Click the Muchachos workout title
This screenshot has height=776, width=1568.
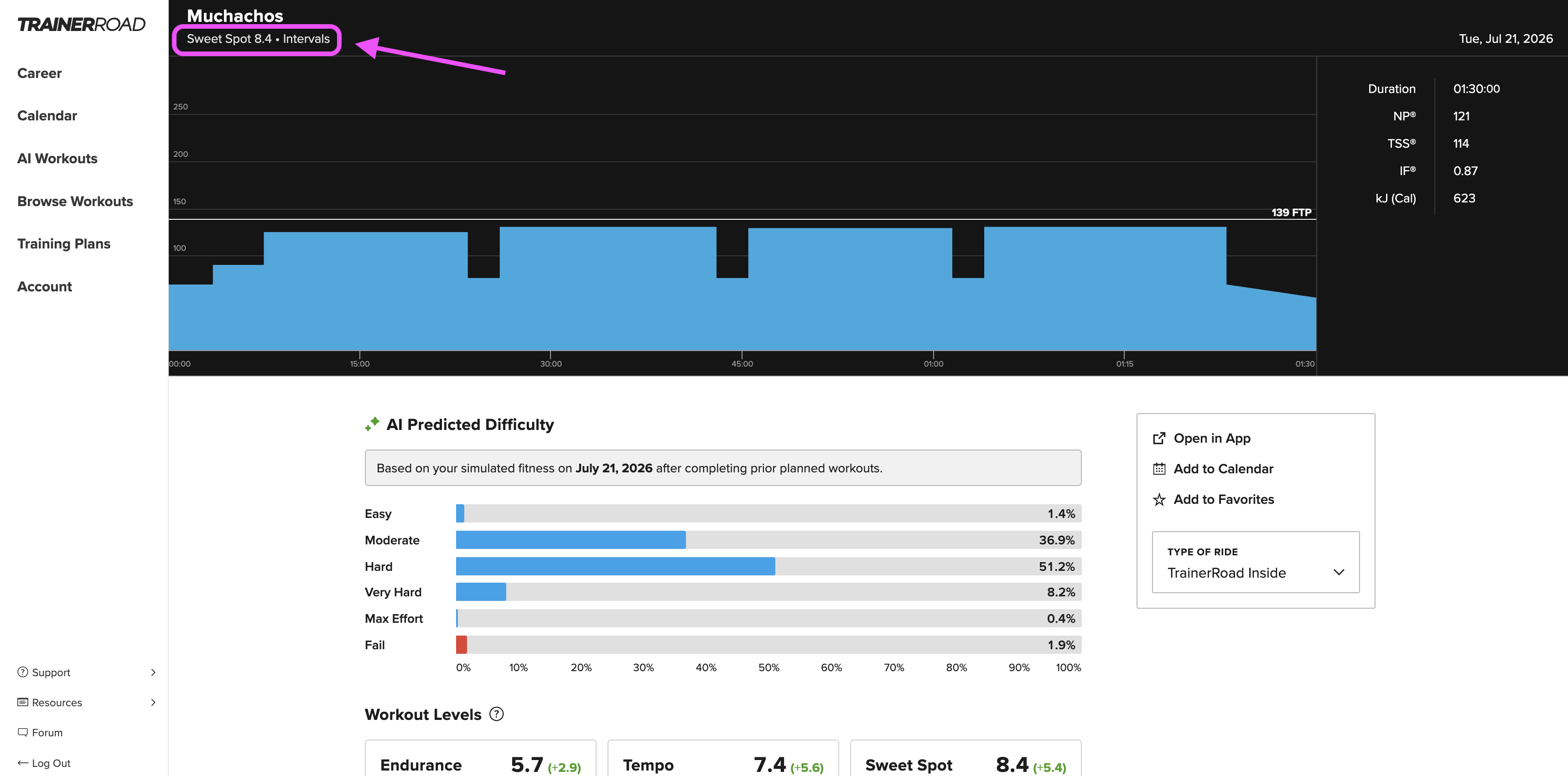(x=235, y=16)
